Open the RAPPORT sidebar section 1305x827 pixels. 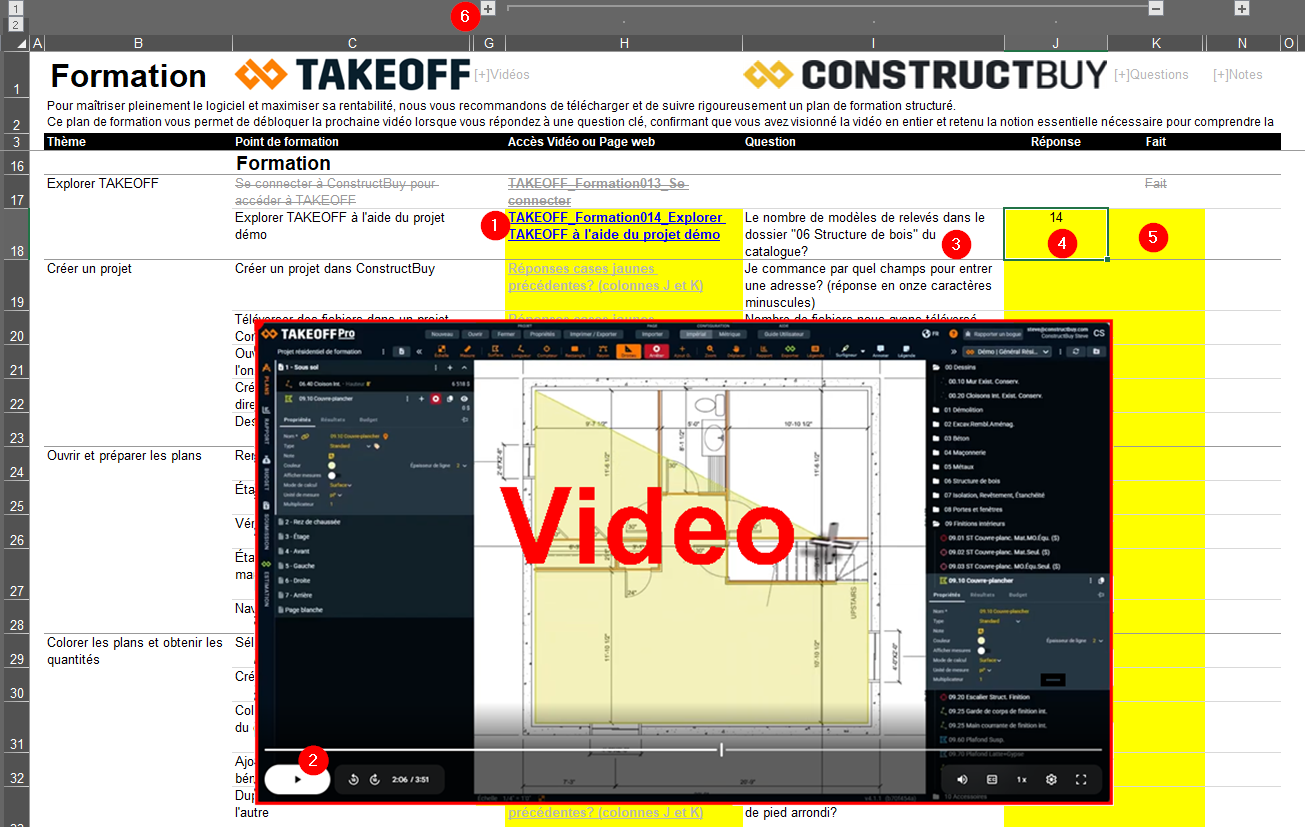click(x=266, y=424)
